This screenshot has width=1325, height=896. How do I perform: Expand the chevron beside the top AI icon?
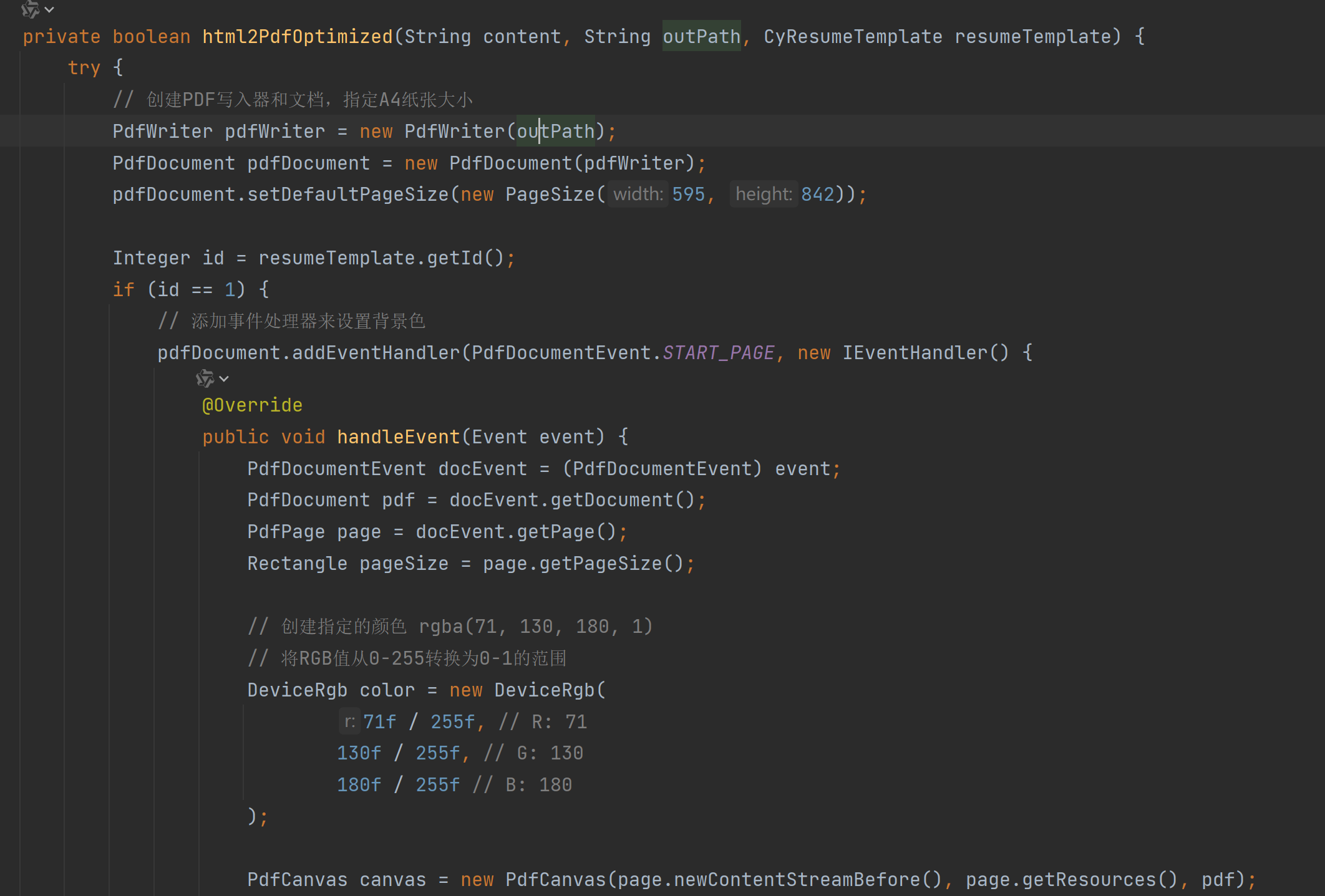[50, 9]
